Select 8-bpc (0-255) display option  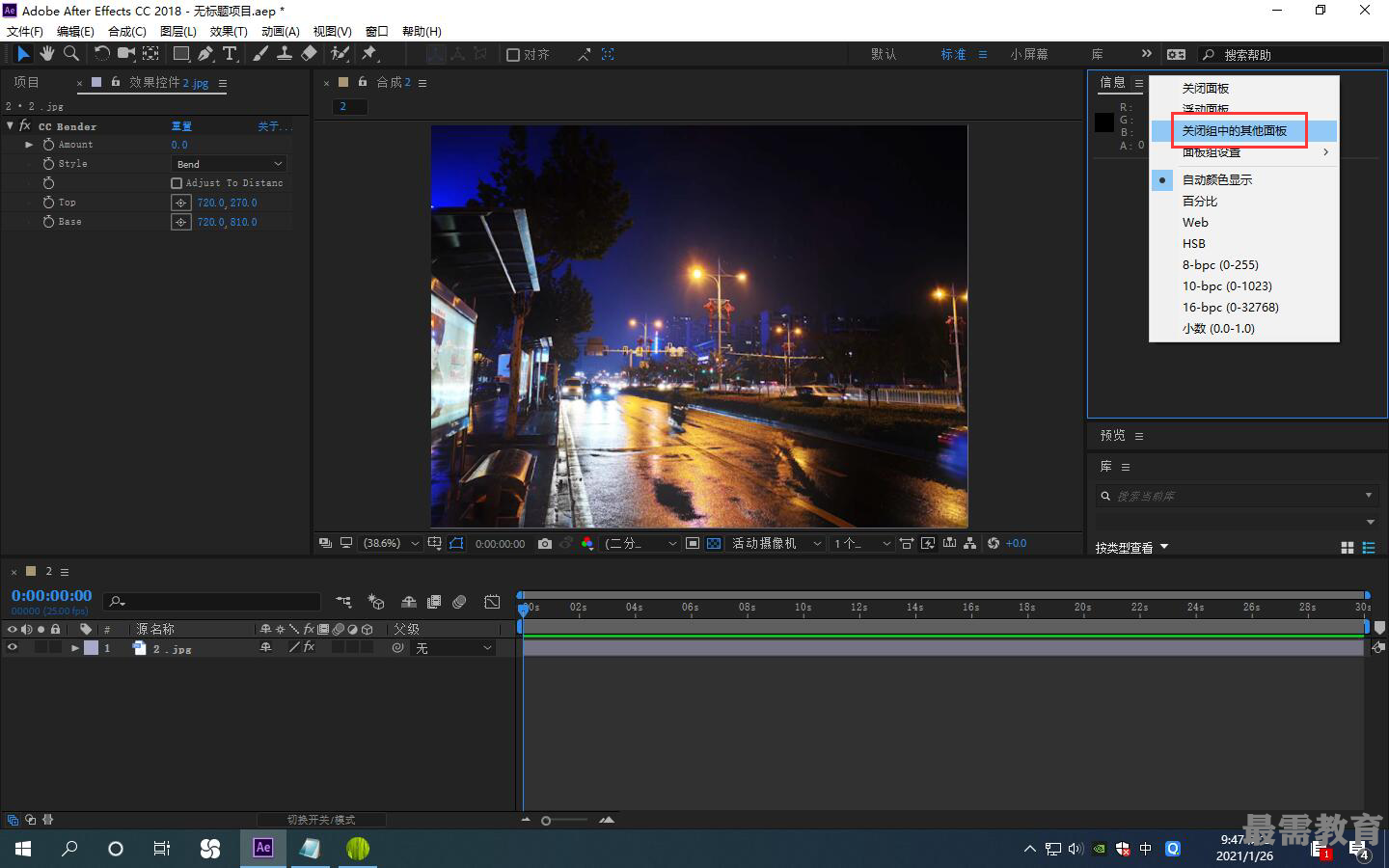[1244, 265]
